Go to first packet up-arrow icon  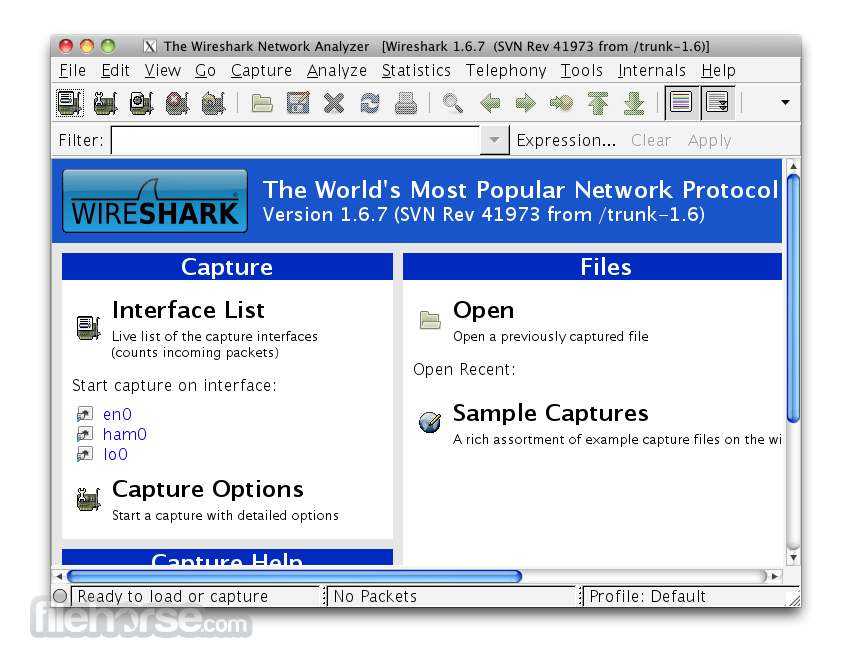(598, 103)
